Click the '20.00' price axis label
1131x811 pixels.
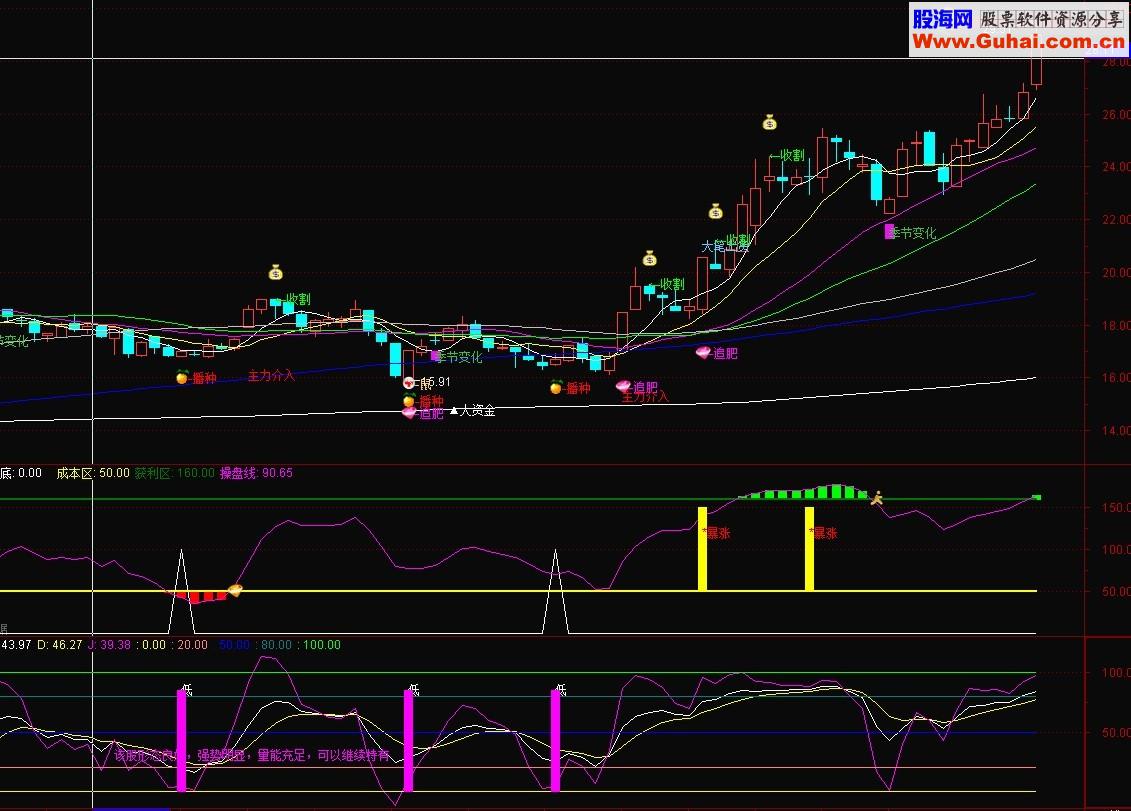point(1116,272)
